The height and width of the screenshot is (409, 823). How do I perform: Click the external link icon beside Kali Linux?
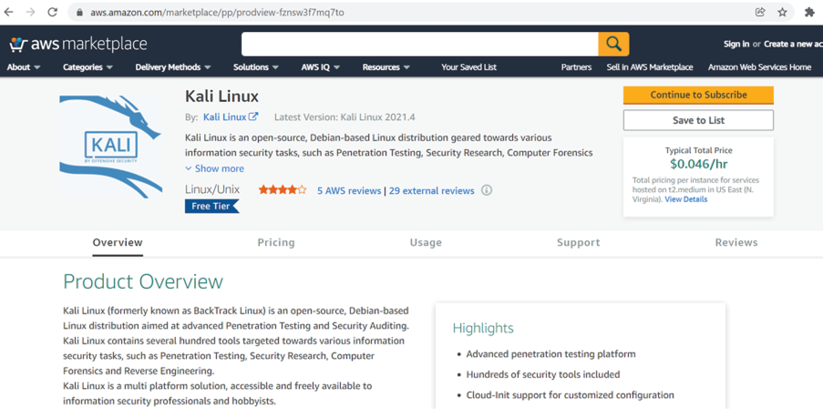pos(253,117)
